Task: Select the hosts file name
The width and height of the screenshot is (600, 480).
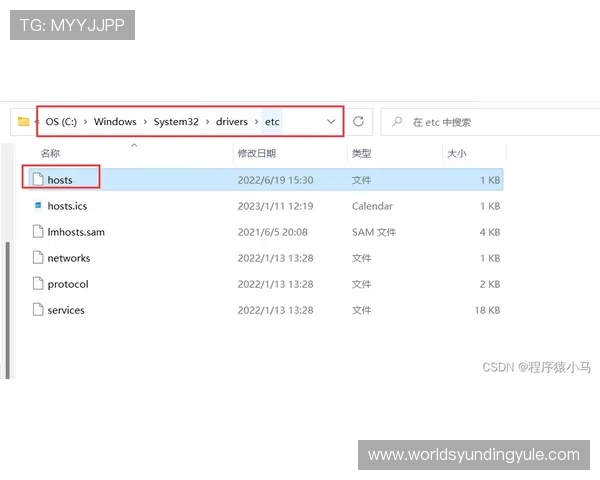Action: point(60,180)
